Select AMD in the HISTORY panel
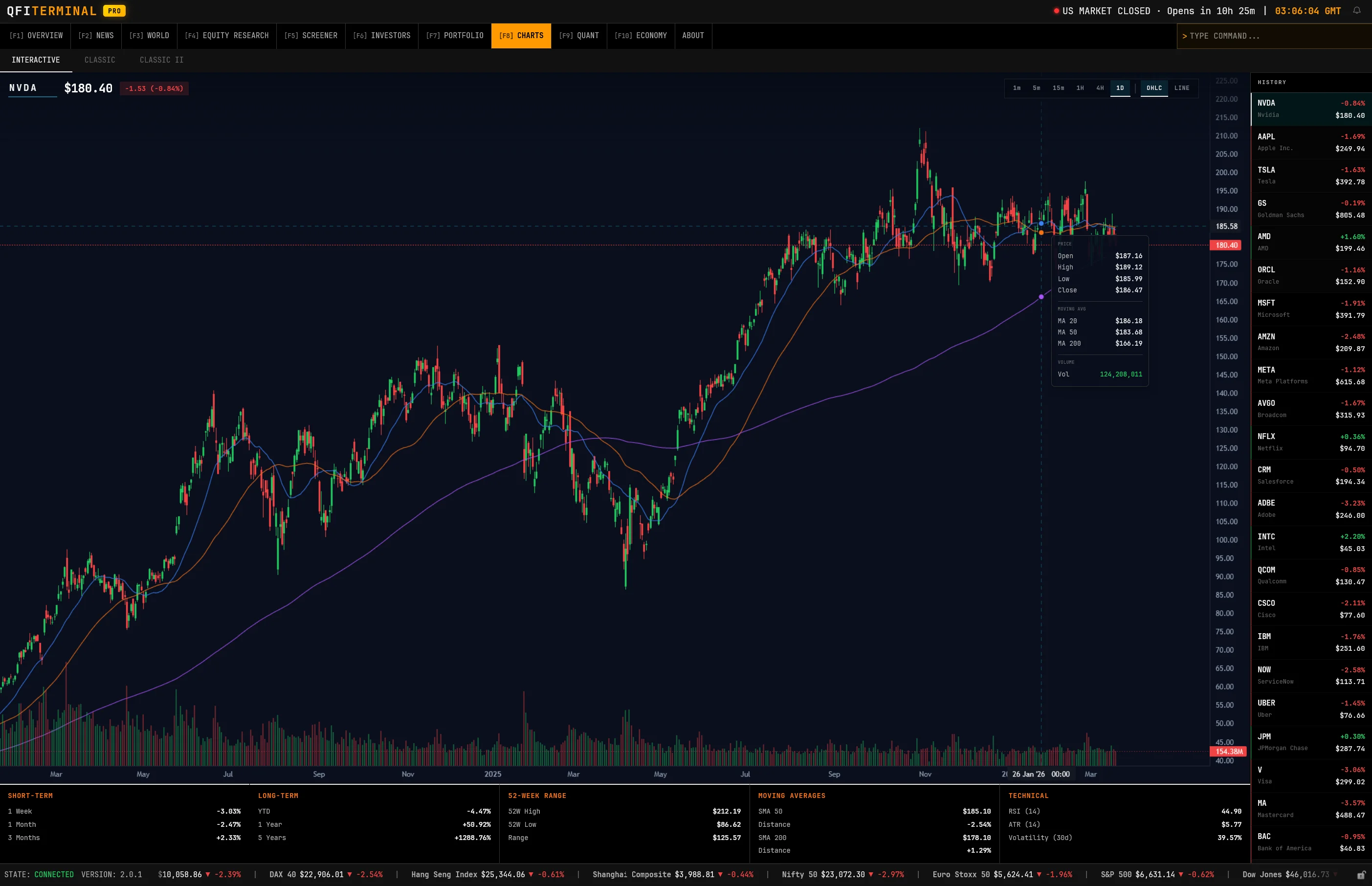This screenshot has width=1372, height=886. pyautogui.click(x=1310, y=242)
